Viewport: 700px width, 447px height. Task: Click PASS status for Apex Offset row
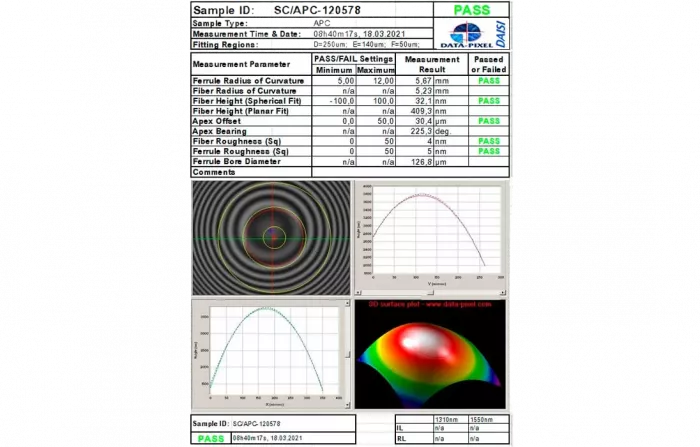(489, 121)
